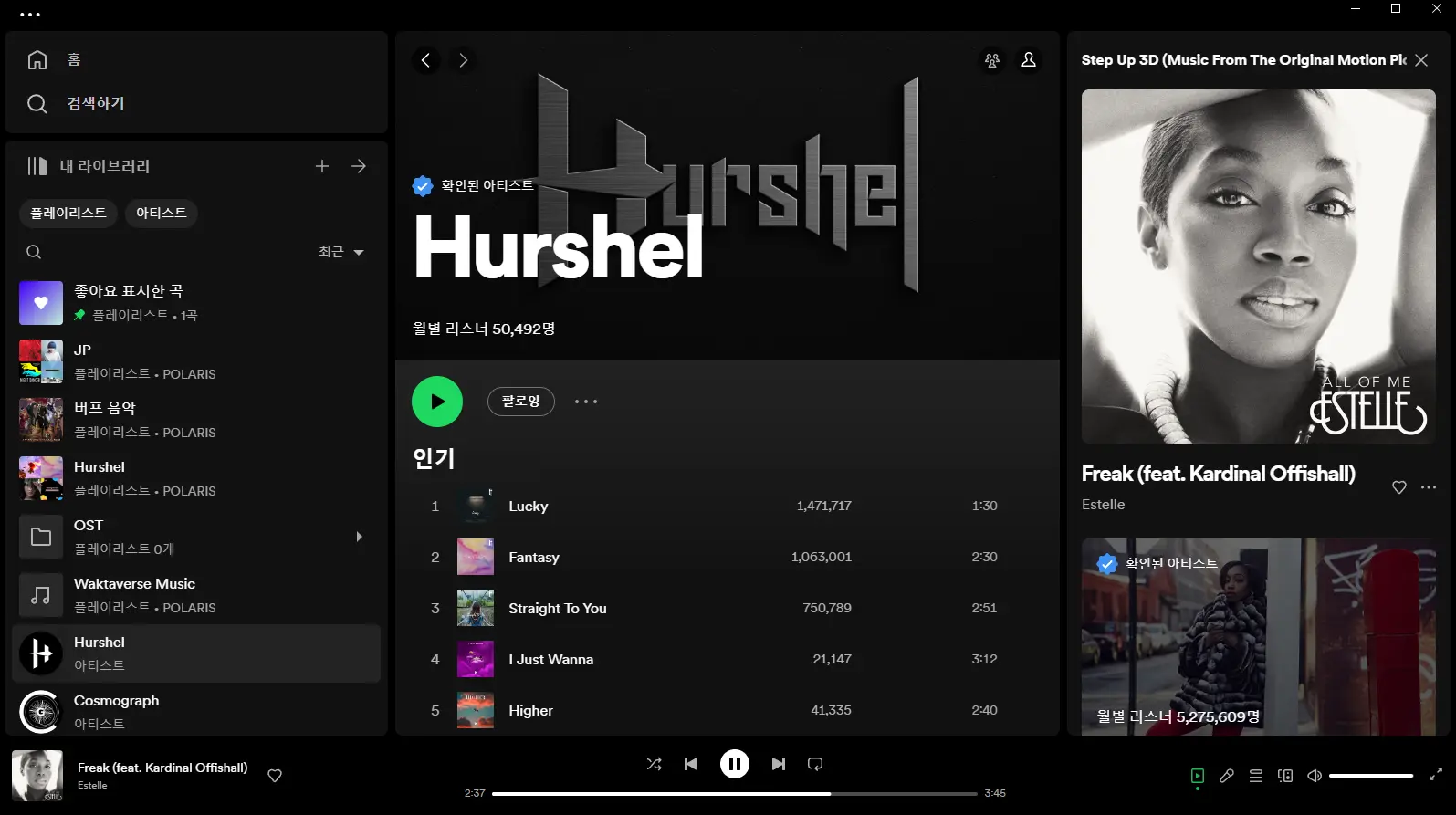Expand the OST folder arrow
This screenshot has width=1456, height=815.
pyautogui.click(x=359, y=537)
